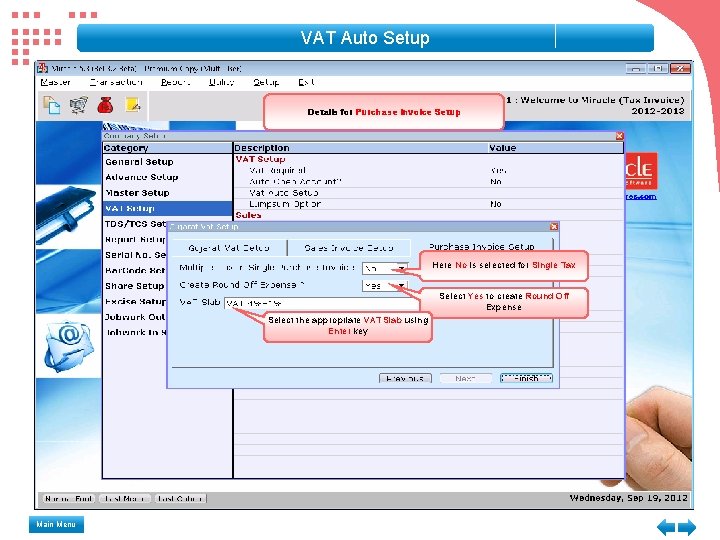Click the diary organizer image in sidebar

[66, 214]
